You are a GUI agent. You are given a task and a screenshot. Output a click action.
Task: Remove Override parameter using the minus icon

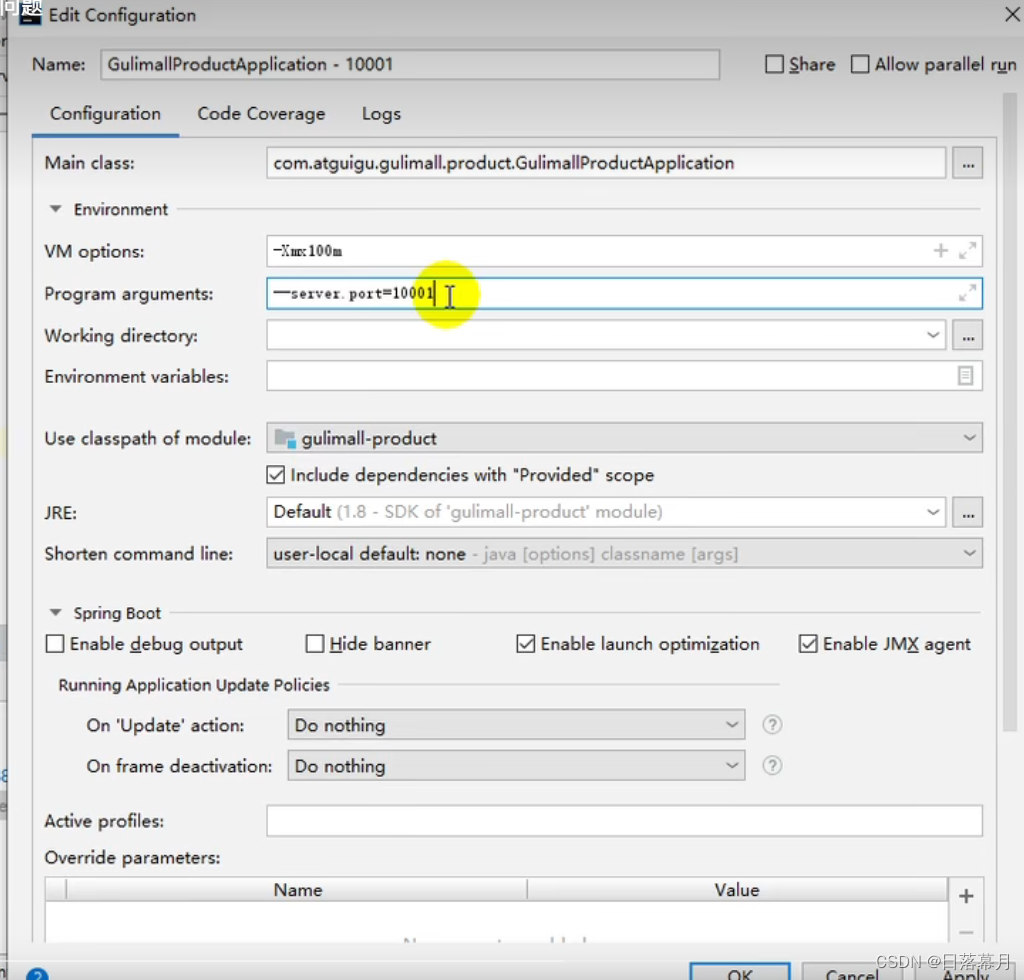[967, 932]
